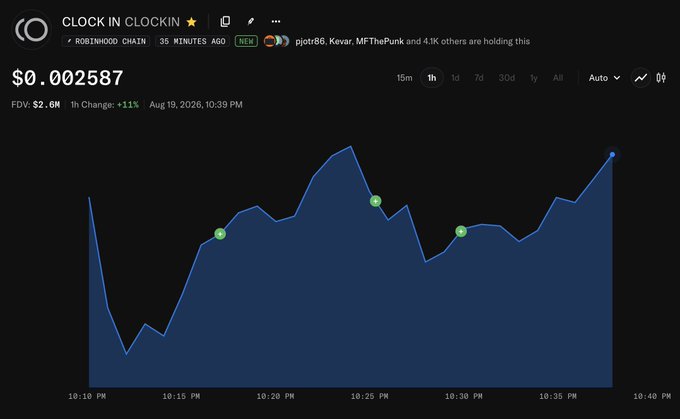Click the 10:25 PM axis label
Viewport: 680px width, 419px height.
[x=369, y=396]
